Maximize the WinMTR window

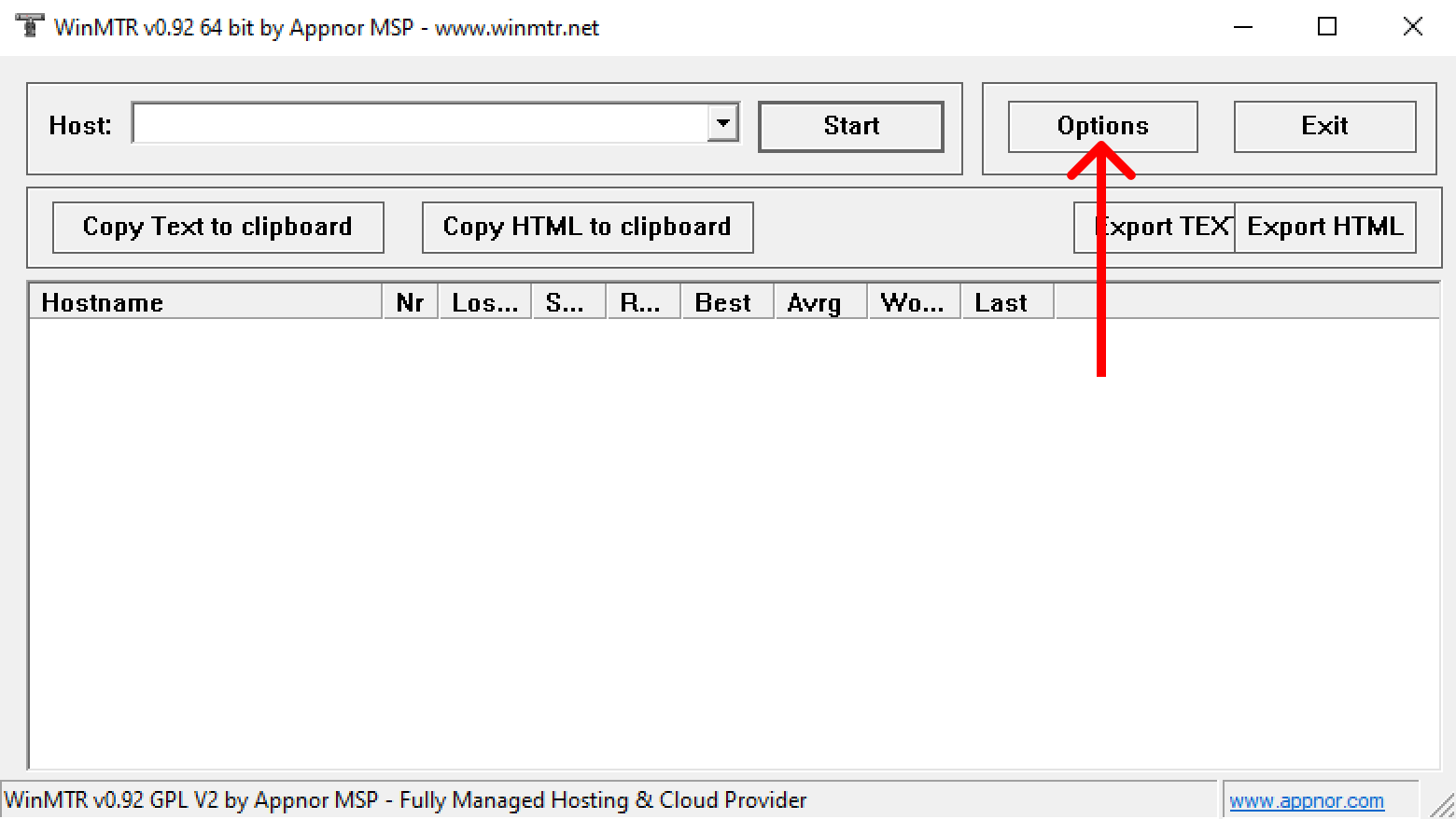coord(1327,27)
